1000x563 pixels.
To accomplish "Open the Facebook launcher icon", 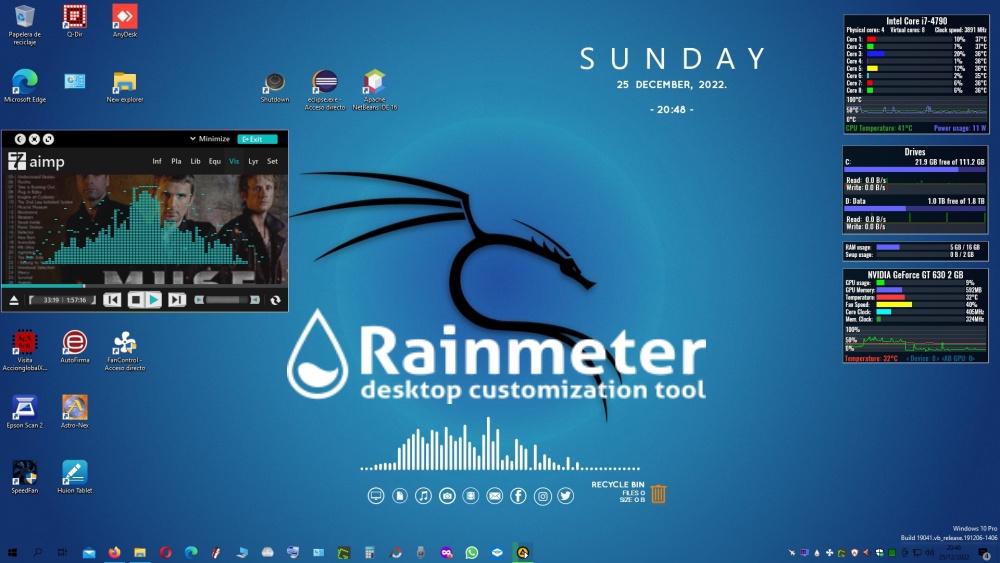I will click(518, 495).
